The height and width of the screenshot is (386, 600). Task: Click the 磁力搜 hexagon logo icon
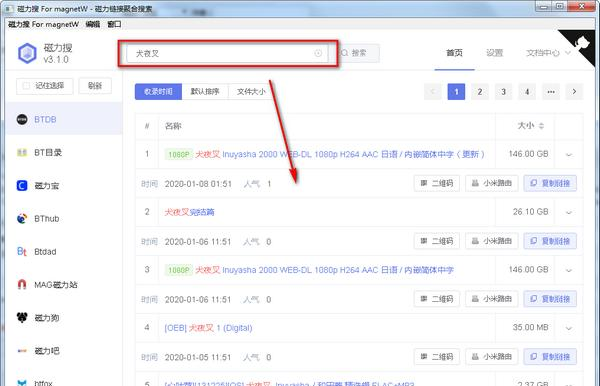27,53
